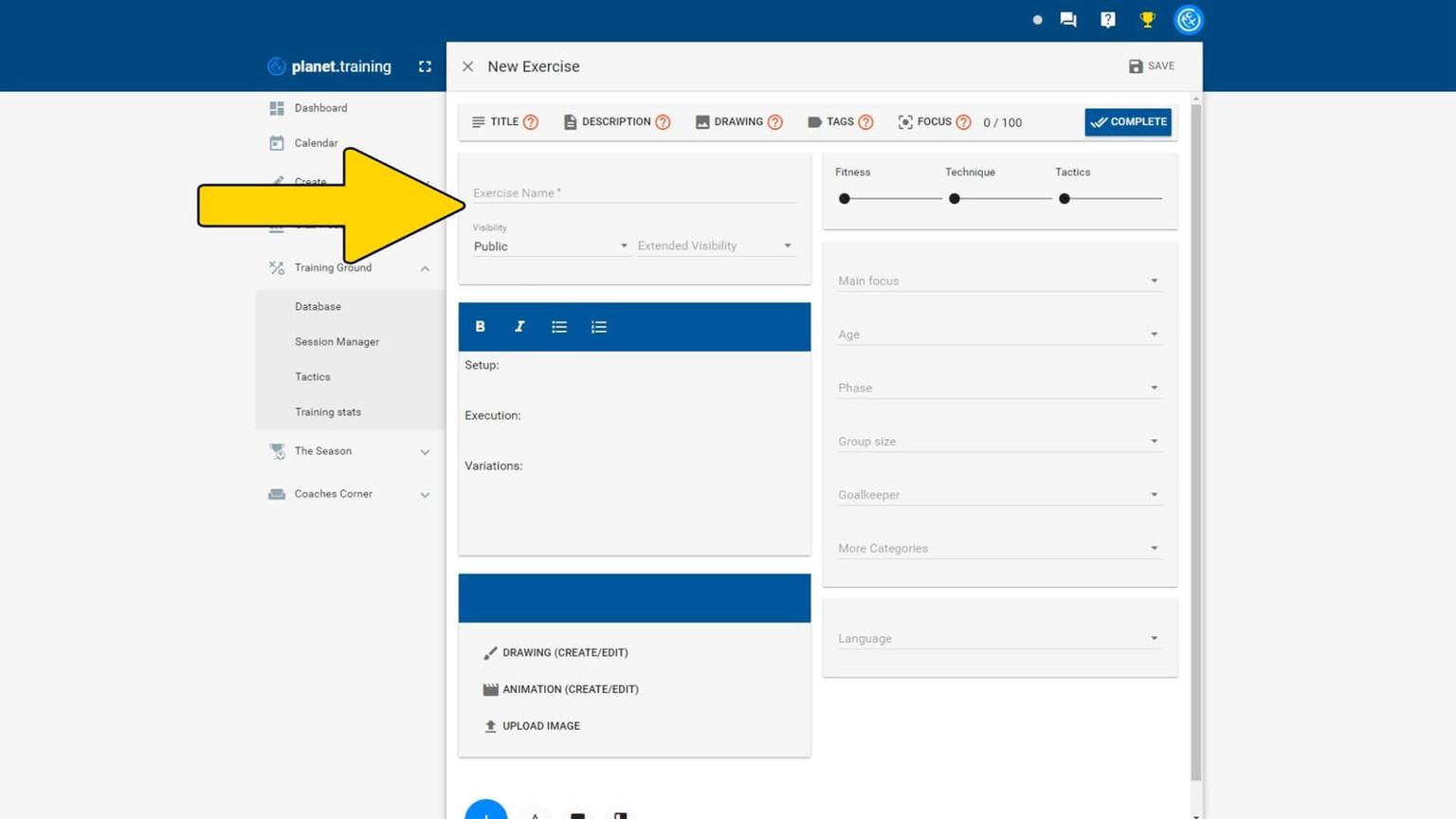
Task: Insert a bulleted list
Action: tap(559, 327)
